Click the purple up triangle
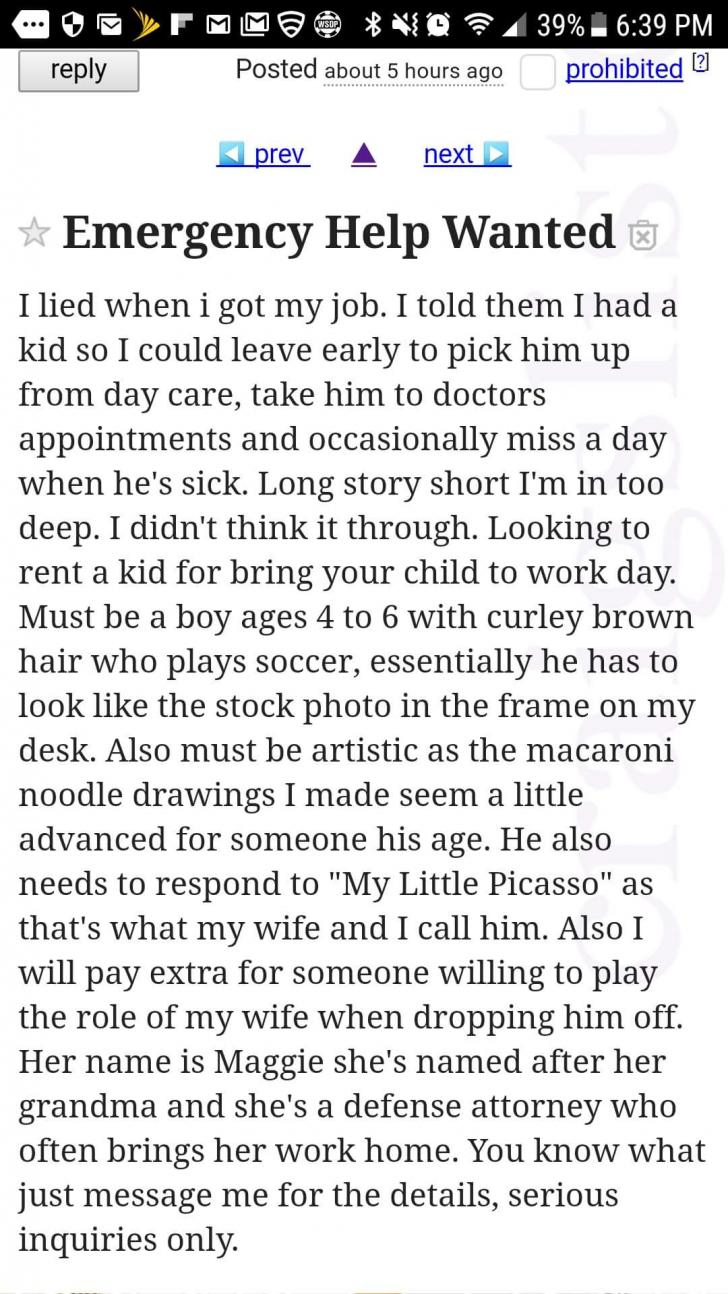728x1294 pixels. point(364,154)
